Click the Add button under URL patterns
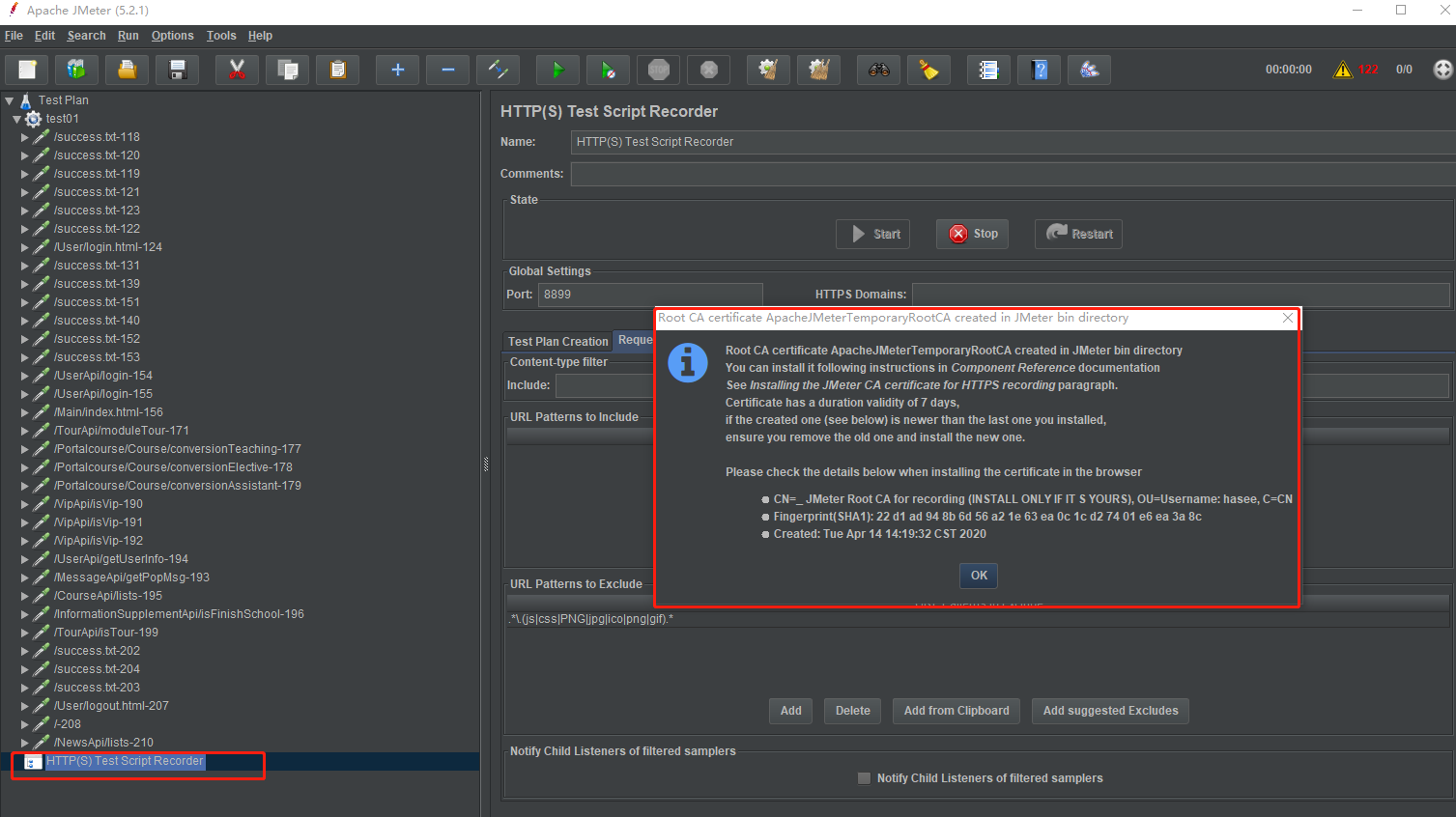Screen dimensions: 1456x817 click(791, 711)
